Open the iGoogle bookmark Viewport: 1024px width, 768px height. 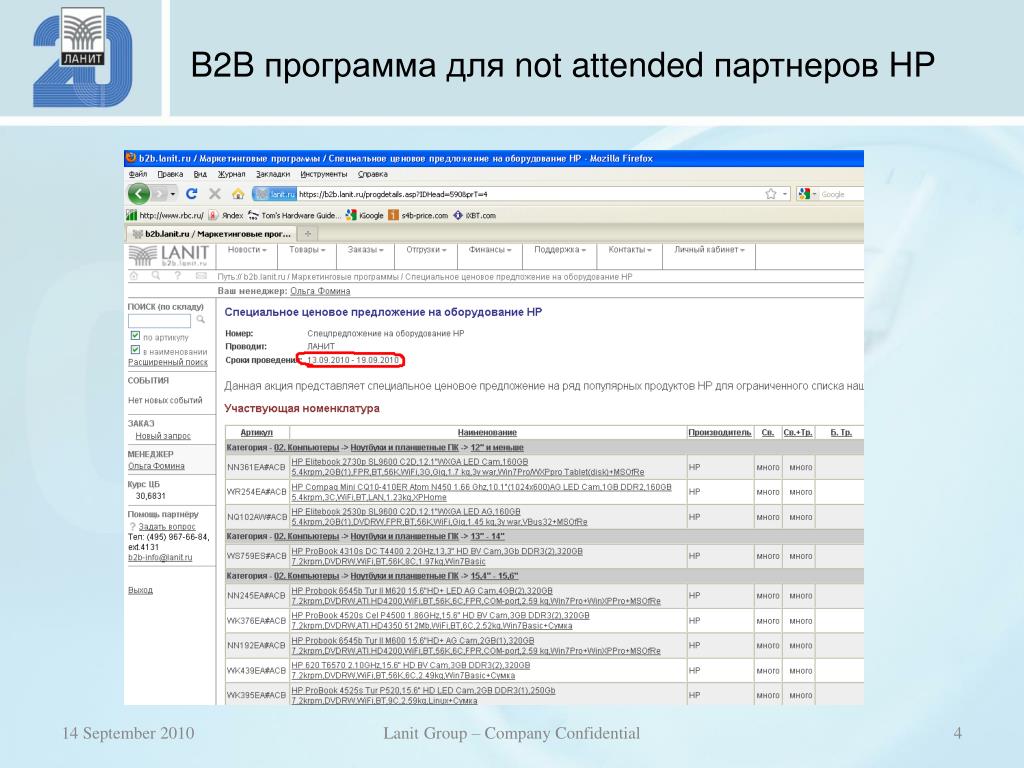(x=364, y=215)
